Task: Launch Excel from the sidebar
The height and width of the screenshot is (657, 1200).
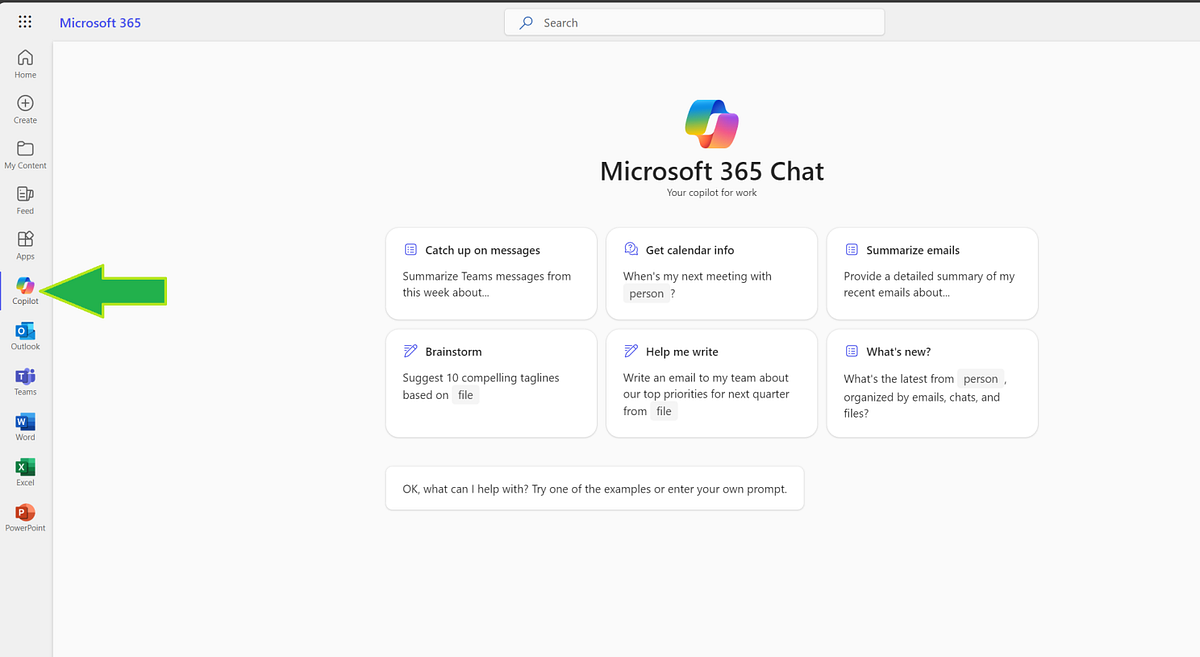Action: [x=25, y=470]
